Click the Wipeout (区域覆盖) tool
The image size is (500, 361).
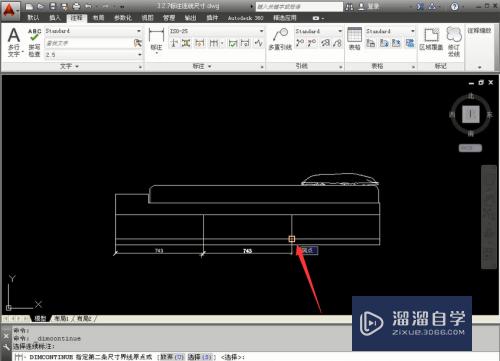click(431, 39)
